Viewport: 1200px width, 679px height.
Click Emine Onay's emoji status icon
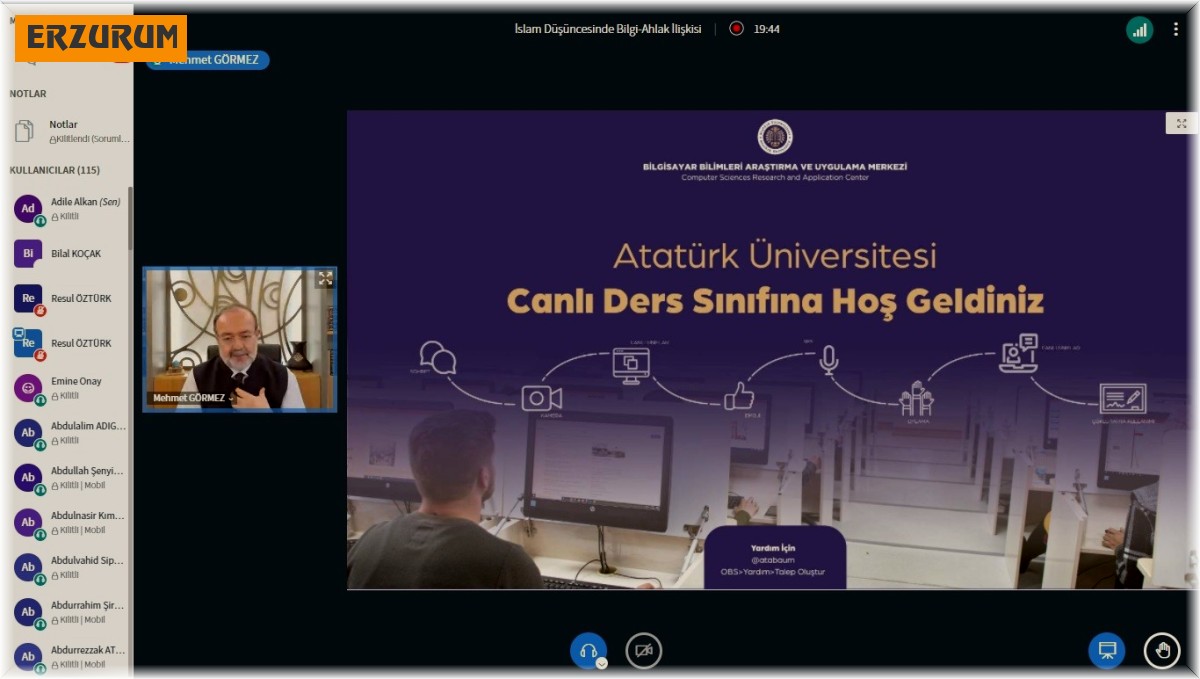coord(26,387)
